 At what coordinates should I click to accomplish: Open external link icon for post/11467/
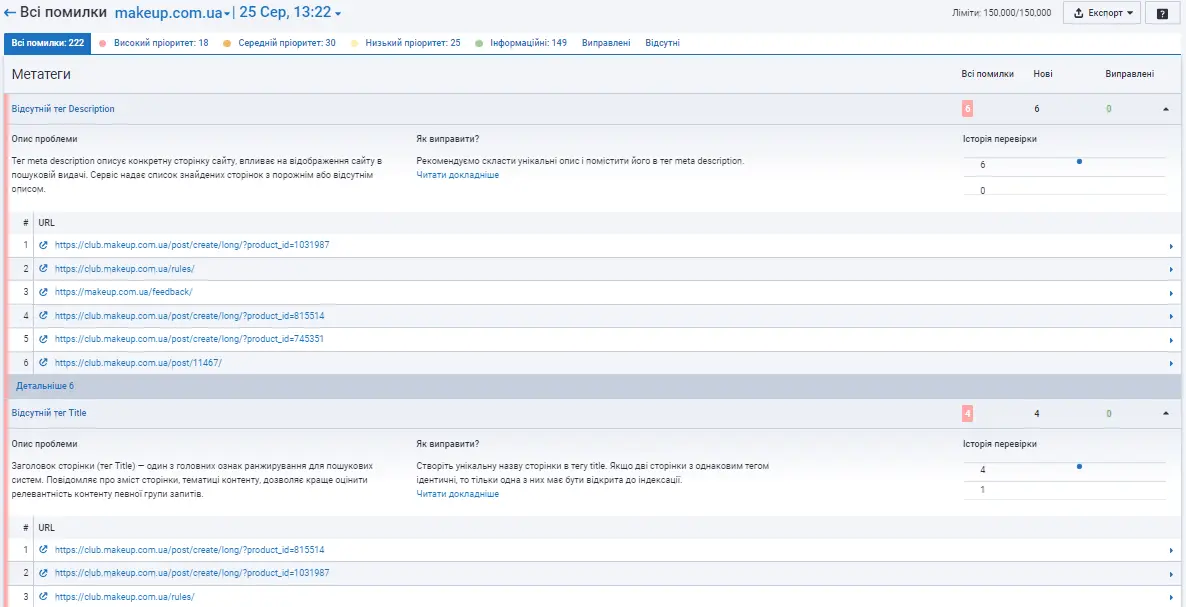tap(43, 363)
